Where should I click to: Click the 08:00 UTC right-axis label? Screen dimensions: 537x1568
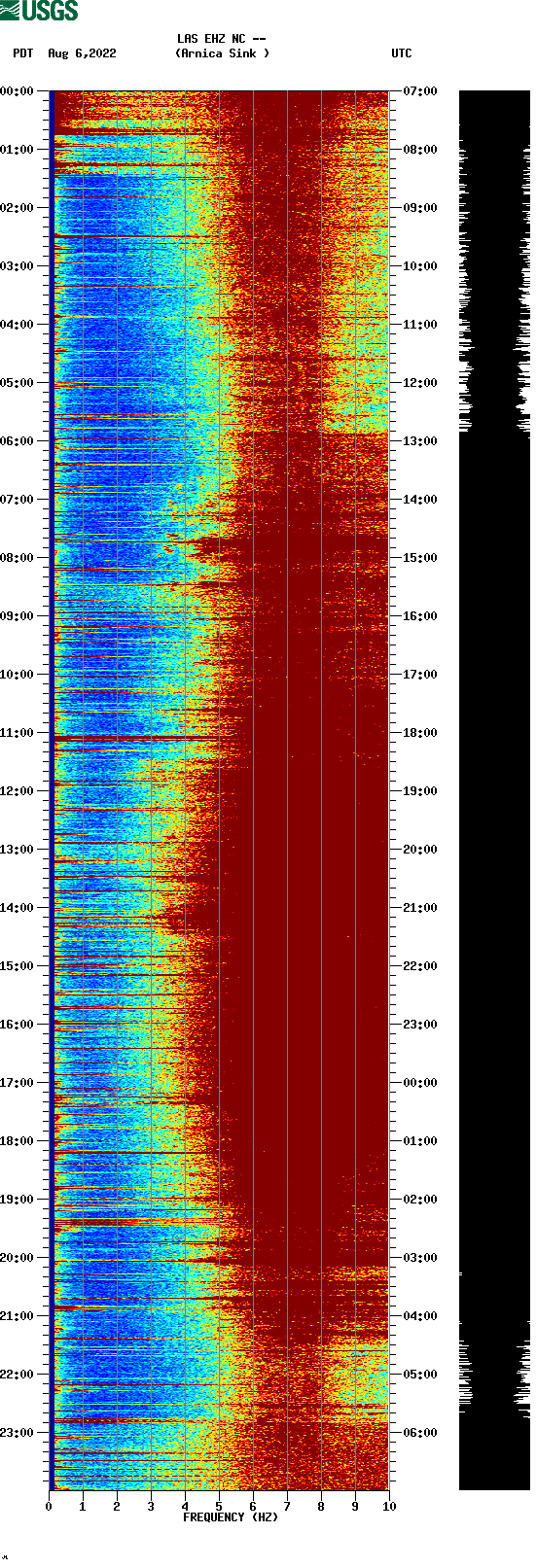point(420,150)
